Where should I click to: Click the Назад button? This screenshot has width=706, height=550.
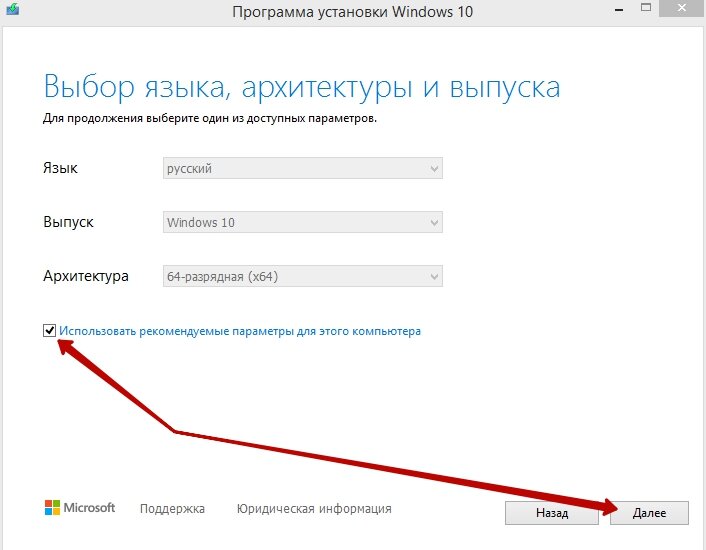tap(552, 513)
